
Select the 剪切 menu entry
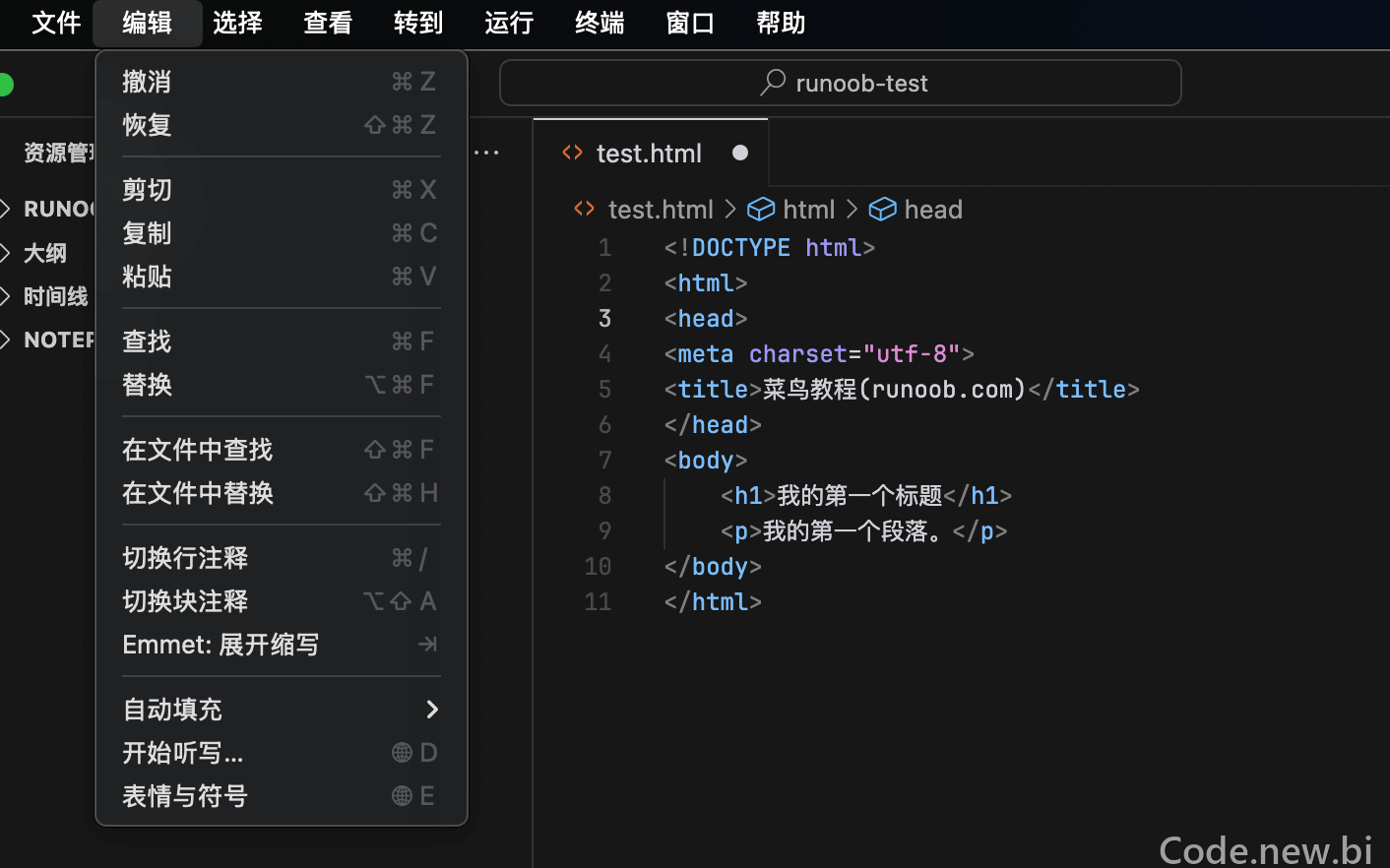(x=281, y=190)
